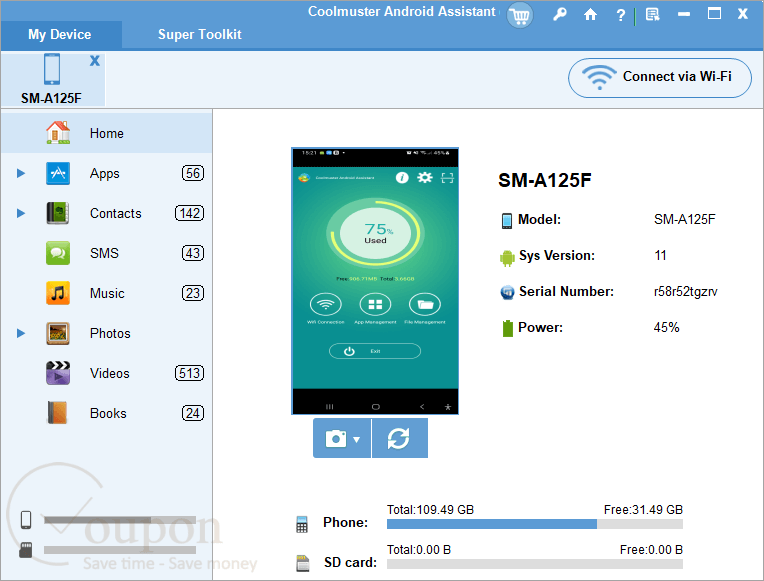Click the SD card storage icon

303,563
